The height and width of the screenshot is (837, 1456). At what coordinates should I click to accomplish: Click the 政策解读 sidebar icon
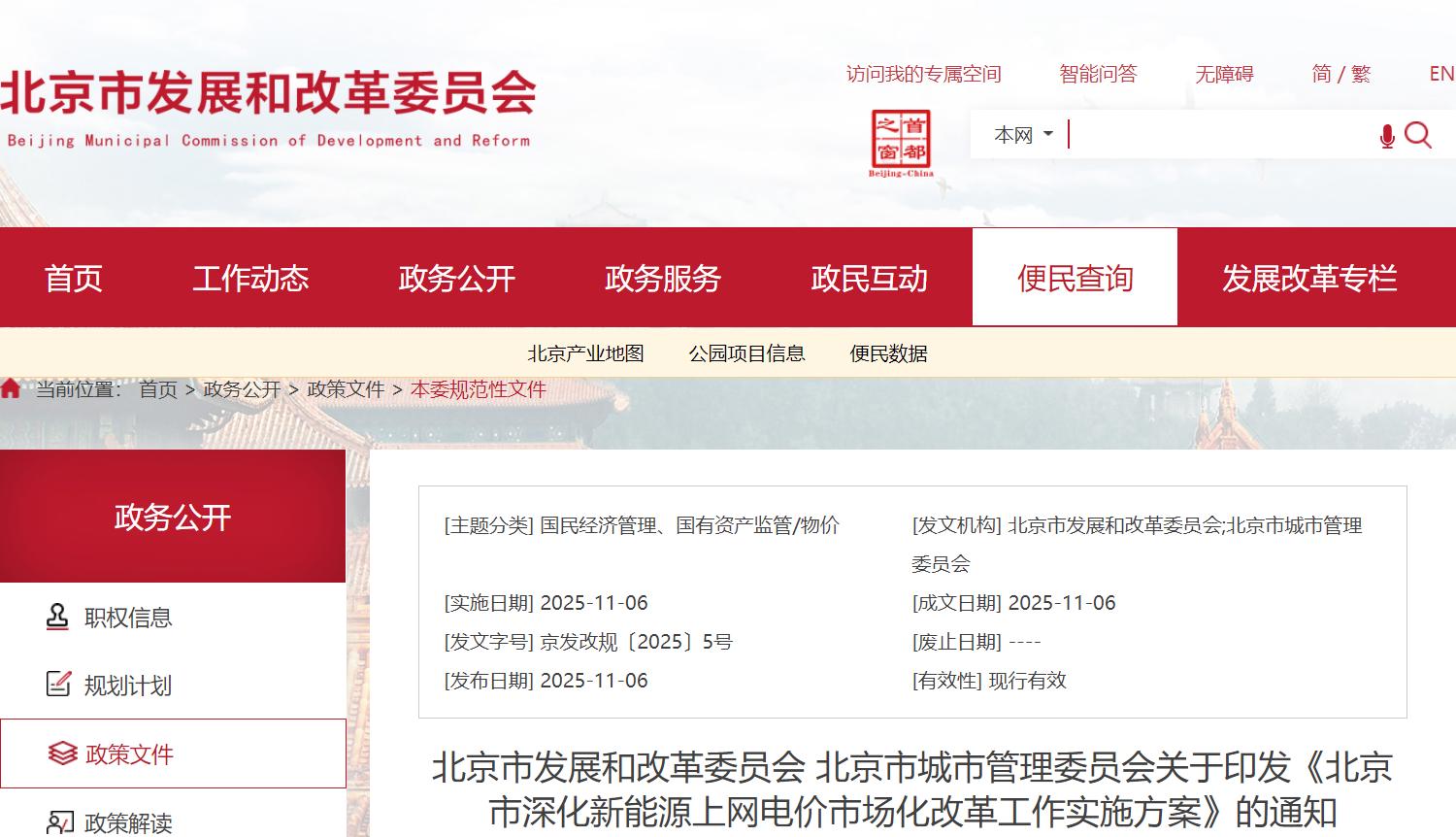point(60,823)
